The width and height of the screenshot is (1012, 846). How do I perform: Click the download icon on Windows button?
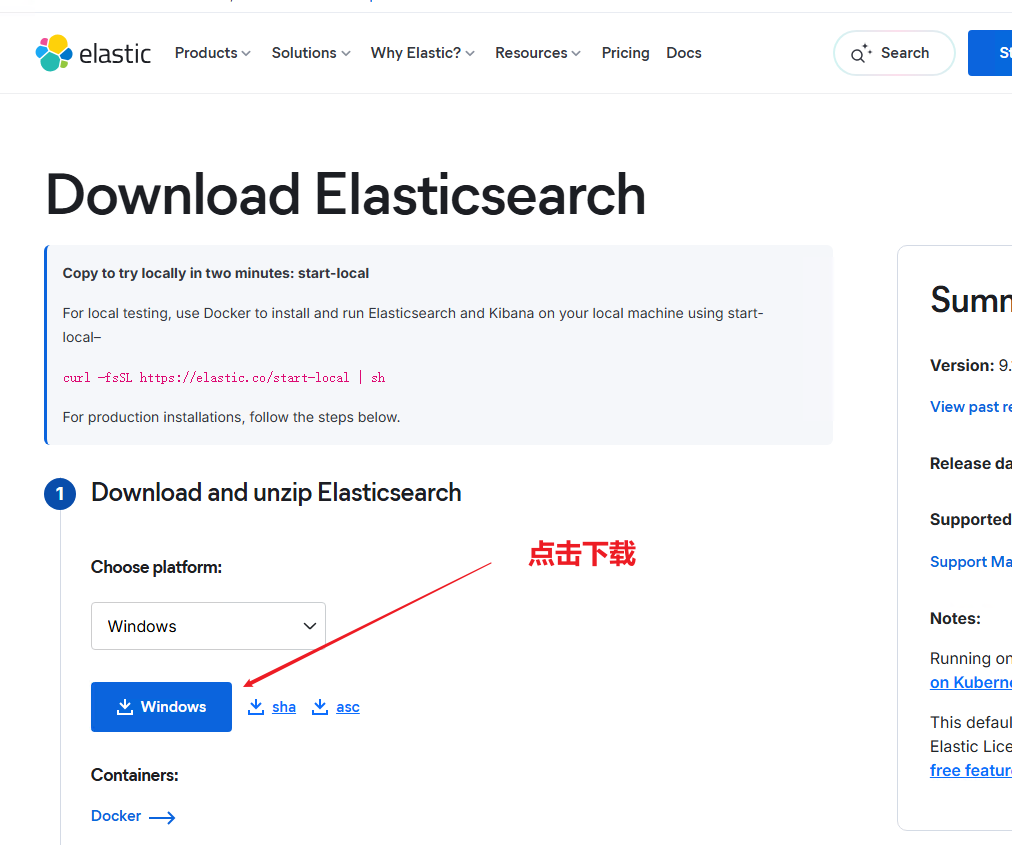pos(125,707)
